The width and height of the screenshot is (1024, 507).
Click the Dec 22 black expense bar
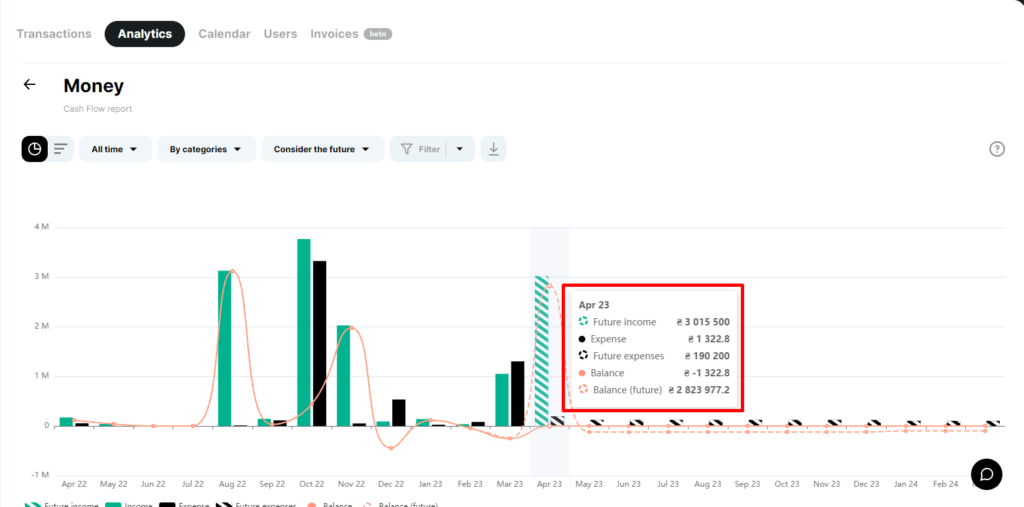[398, 413]
